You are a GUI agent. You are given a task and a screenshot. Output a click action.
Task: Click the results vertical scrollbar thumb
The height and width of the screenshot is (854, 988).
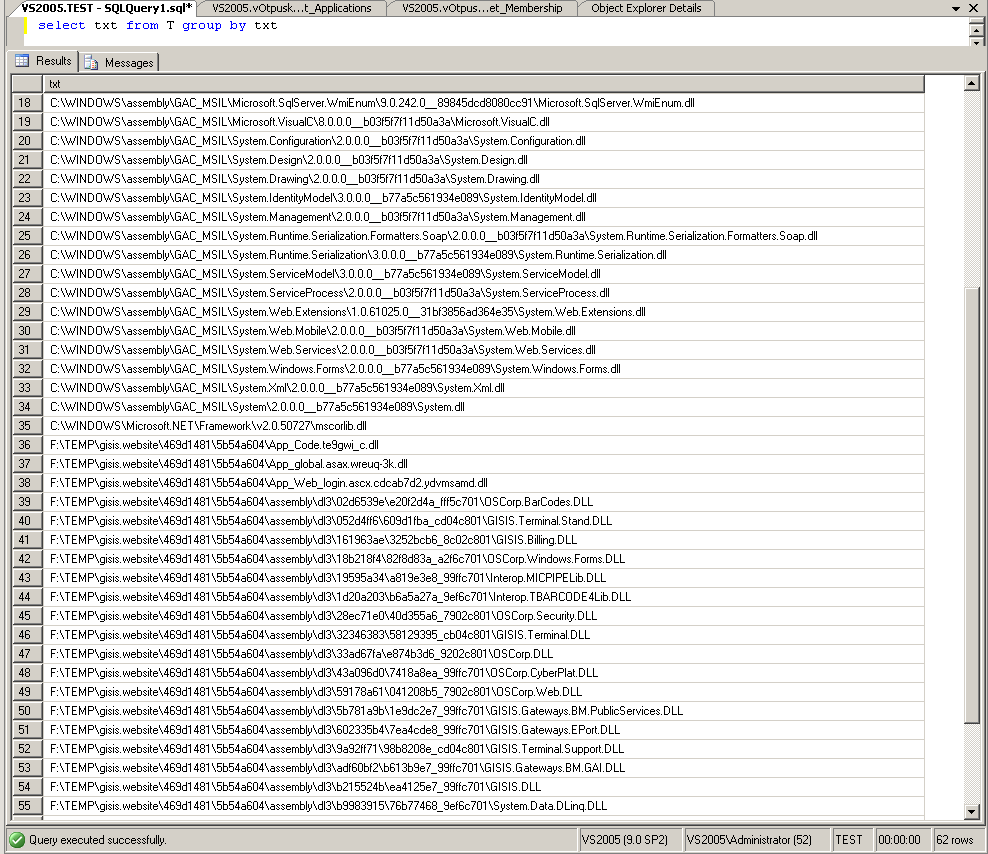[972, 504]
